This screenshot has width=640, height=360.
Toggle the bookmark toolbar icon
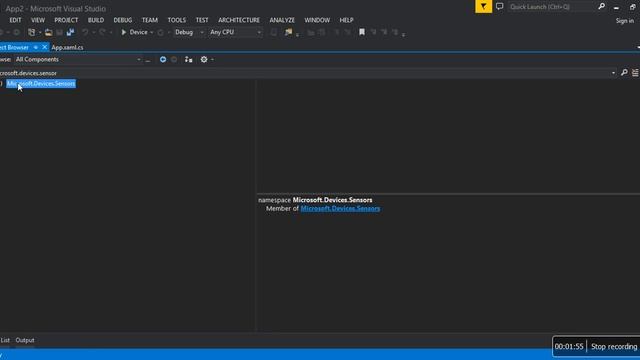[362, 32]
